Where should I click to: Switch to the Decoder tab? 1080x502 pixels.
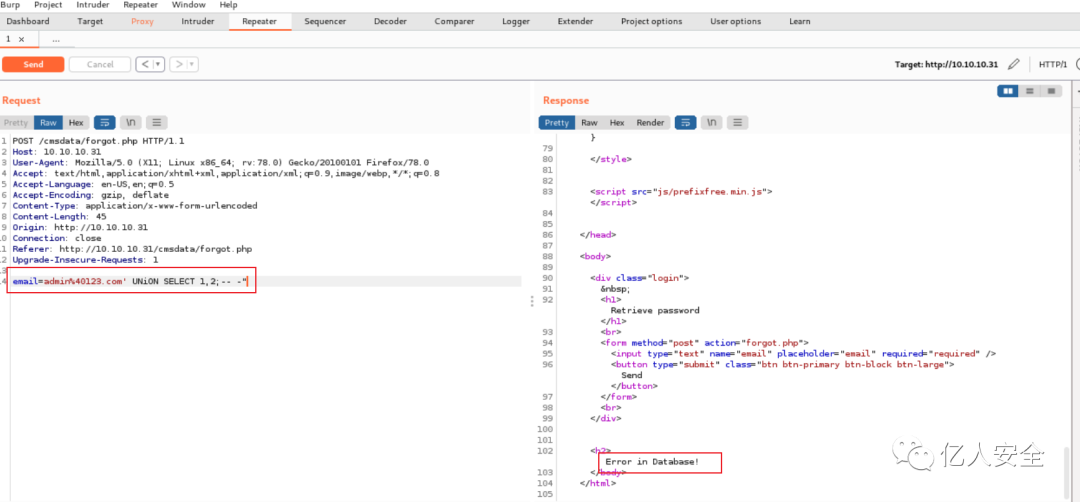tap(391, 21)
